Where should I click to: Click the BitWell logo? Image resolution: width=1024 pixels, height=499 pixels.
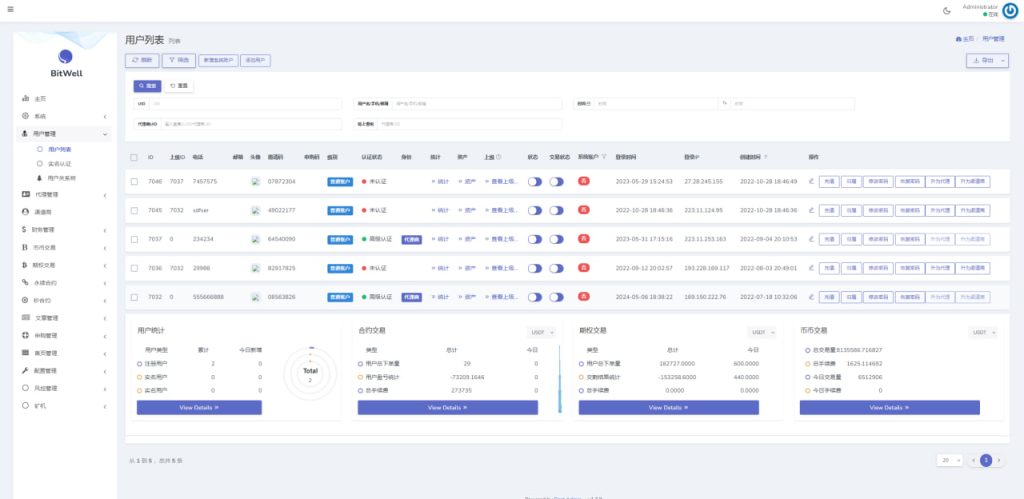(x=66, y=63)
